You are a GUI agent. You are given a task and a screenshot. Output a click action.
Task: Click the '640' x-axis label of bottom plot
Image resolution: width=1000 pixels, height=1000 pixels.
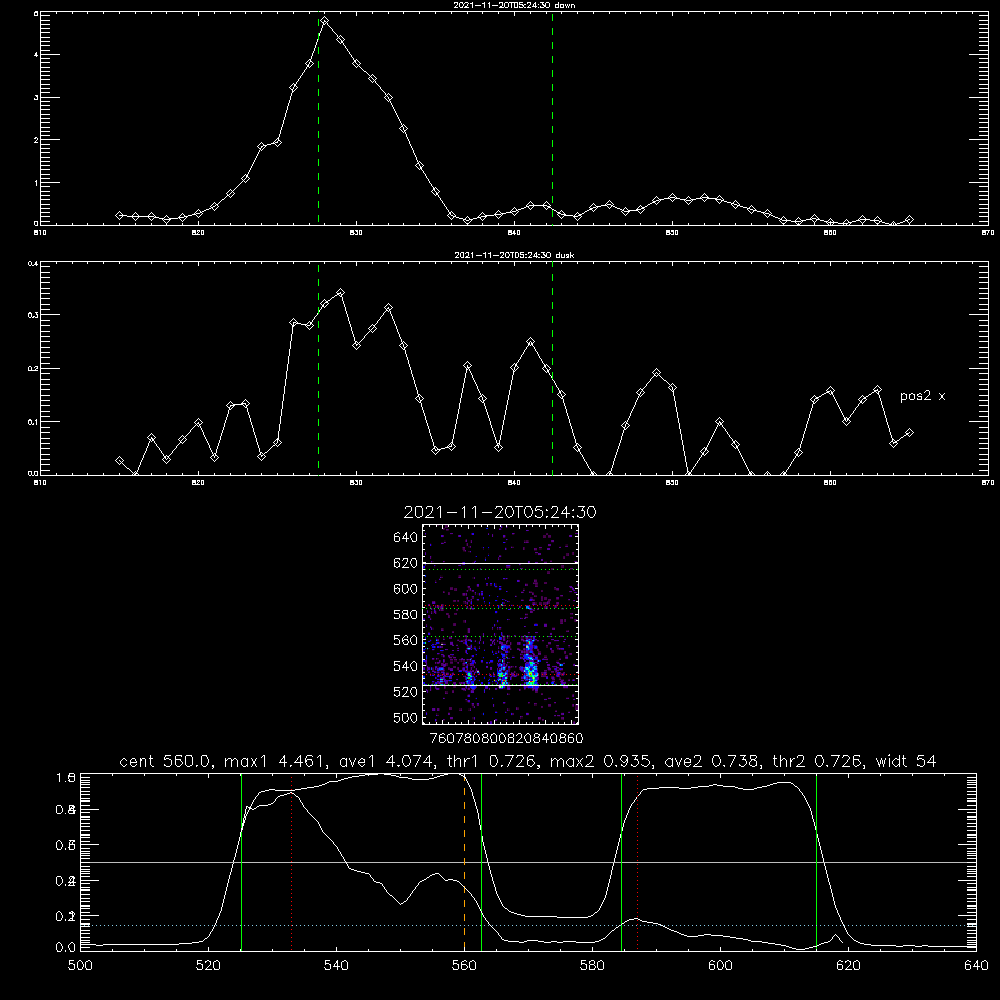pos(976,966)
